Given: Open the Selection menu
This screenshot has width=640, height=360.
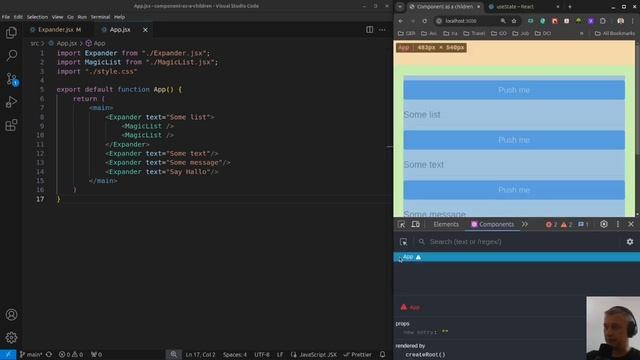Looking at the screenshot, I should pos(37,17).
